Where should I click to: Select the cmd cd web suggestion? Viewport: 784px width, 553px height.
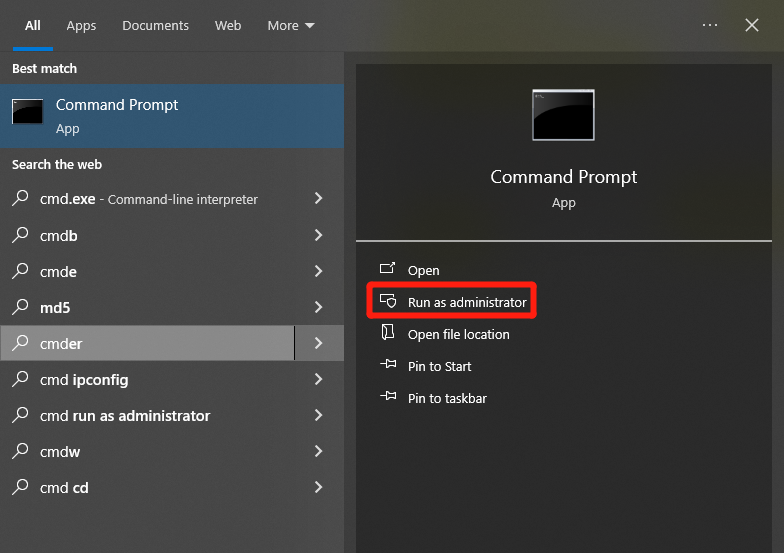[x=147, y=488]
